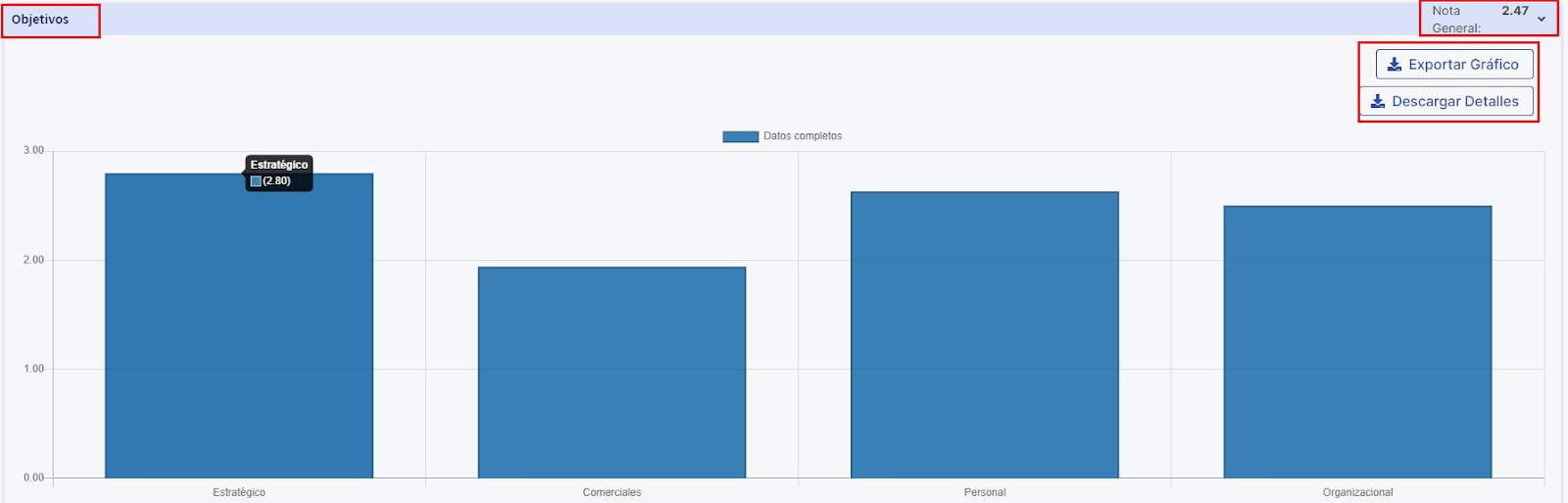Click the 3.00 y-axis tick label
This screenshot has width=1568, height=503.
tap(33, 151)
